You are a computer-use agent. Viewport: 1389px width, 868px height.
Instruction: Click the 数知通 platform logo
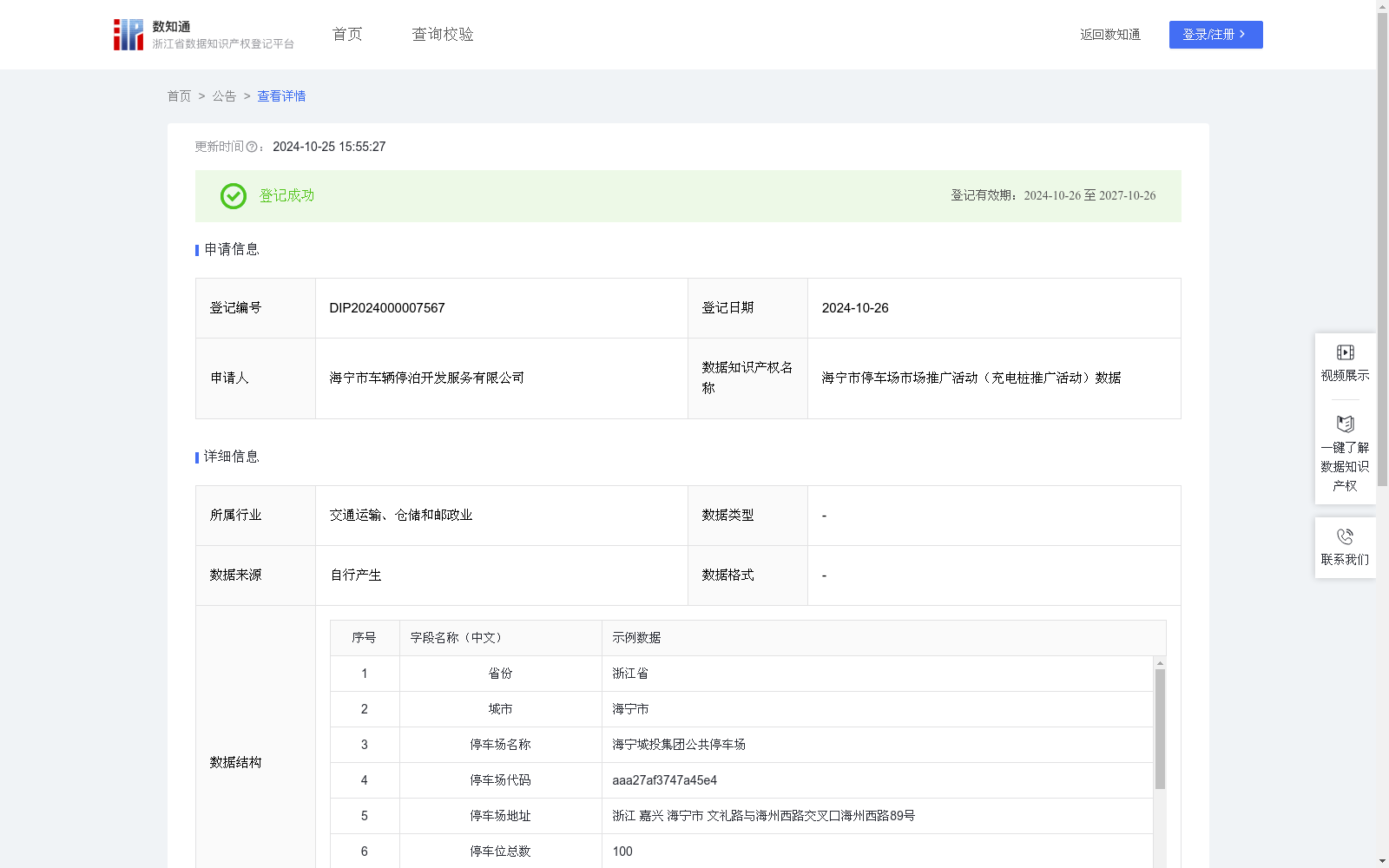(x=203, y=35)
